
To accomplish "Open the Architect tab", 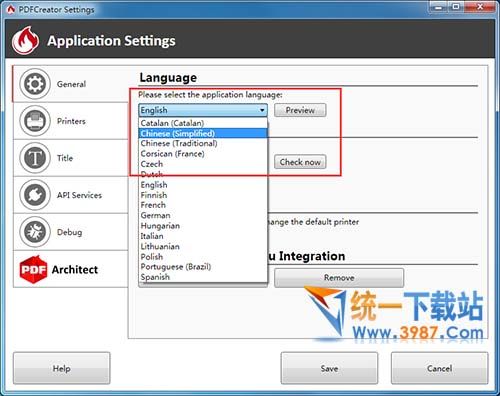I will [70, 269].
